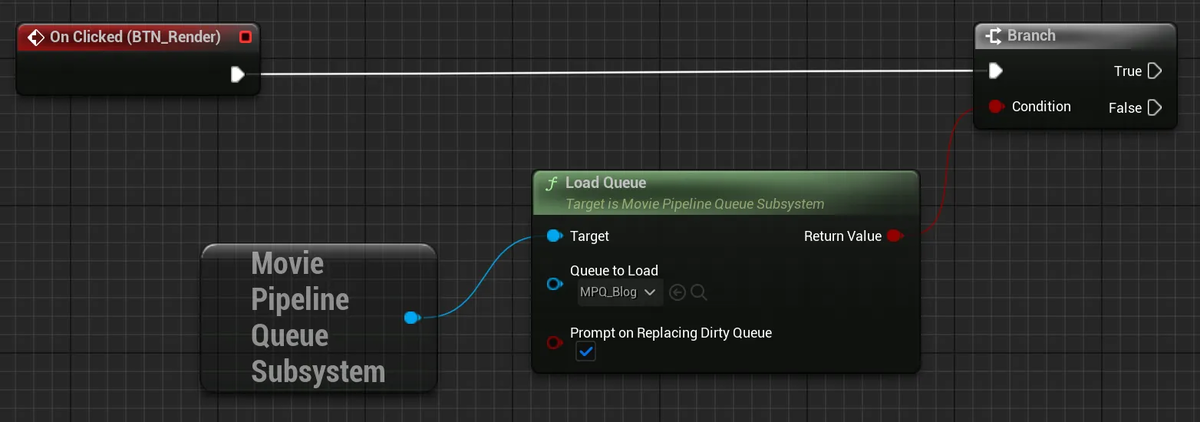Select the On Clicked (BTN_Render) node title
The image size is (1200, 422).
[x=133, y=37]
